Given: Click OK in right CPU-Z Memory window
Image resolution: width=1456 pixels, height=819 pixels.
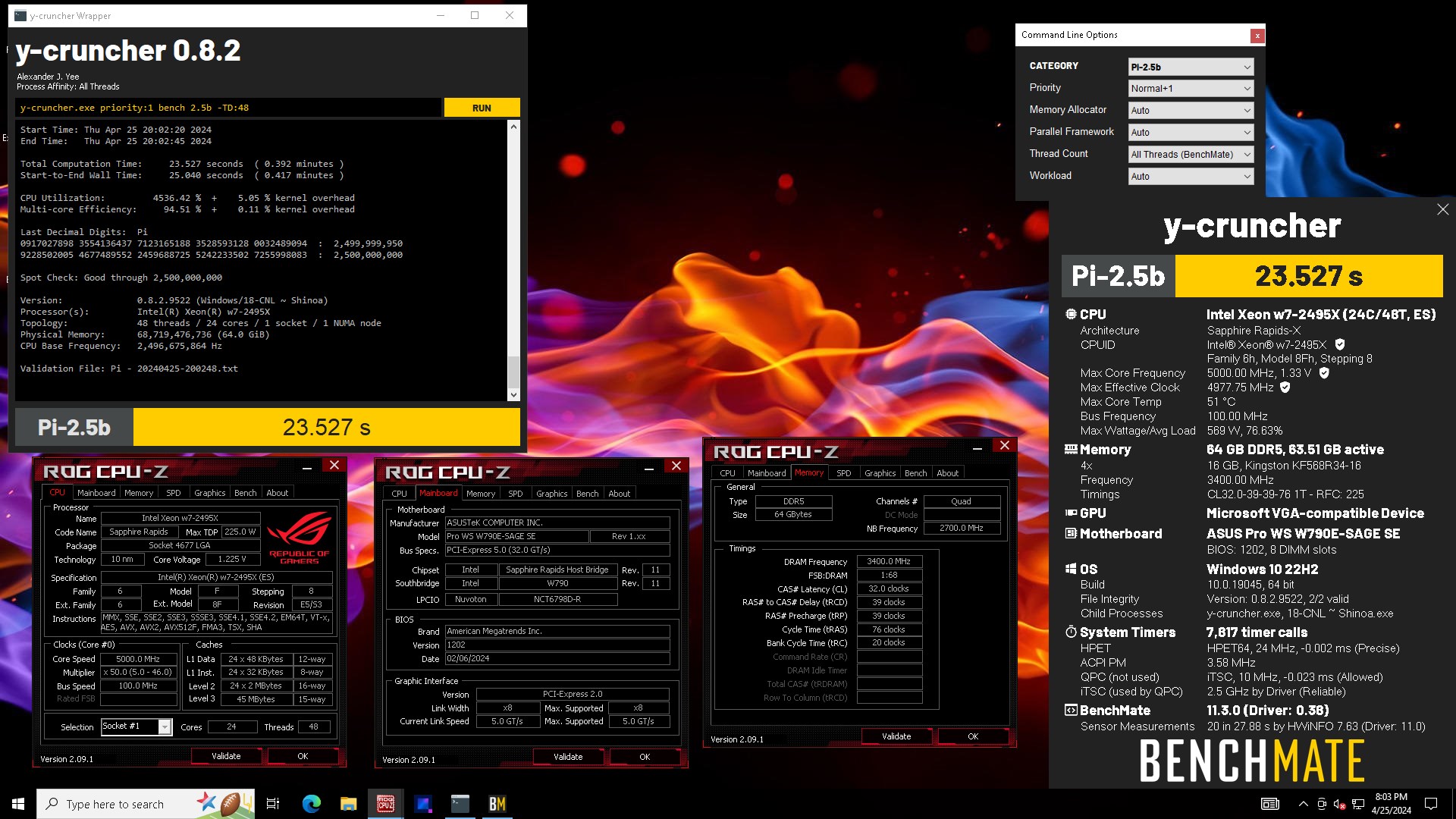Looking at the screenshot, I should [x=973, y=736].
